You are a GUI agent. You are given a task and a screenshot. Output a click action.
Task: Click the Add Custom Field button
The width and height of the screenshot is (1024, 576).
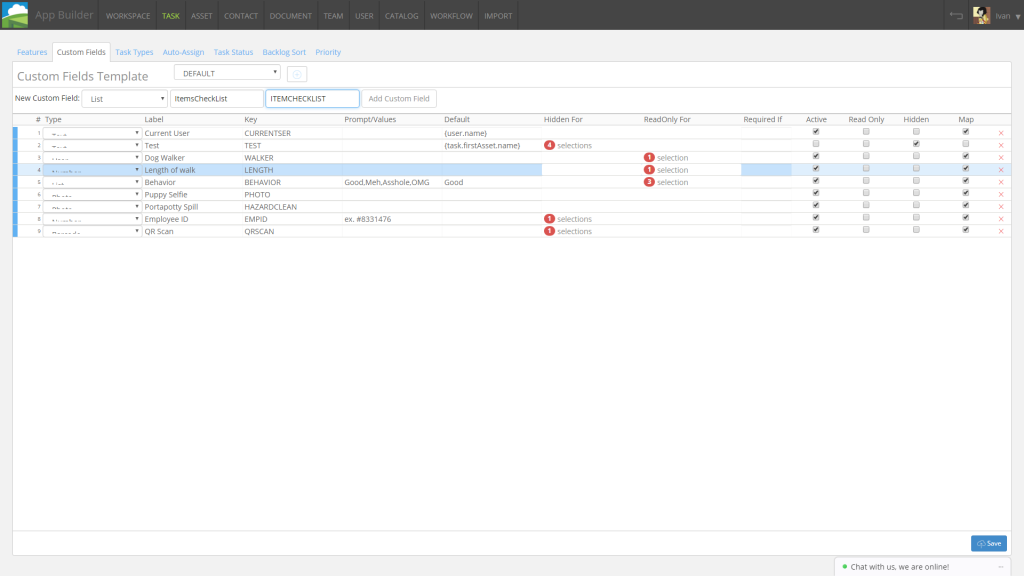pyautogui.click(x=399, y=99)
